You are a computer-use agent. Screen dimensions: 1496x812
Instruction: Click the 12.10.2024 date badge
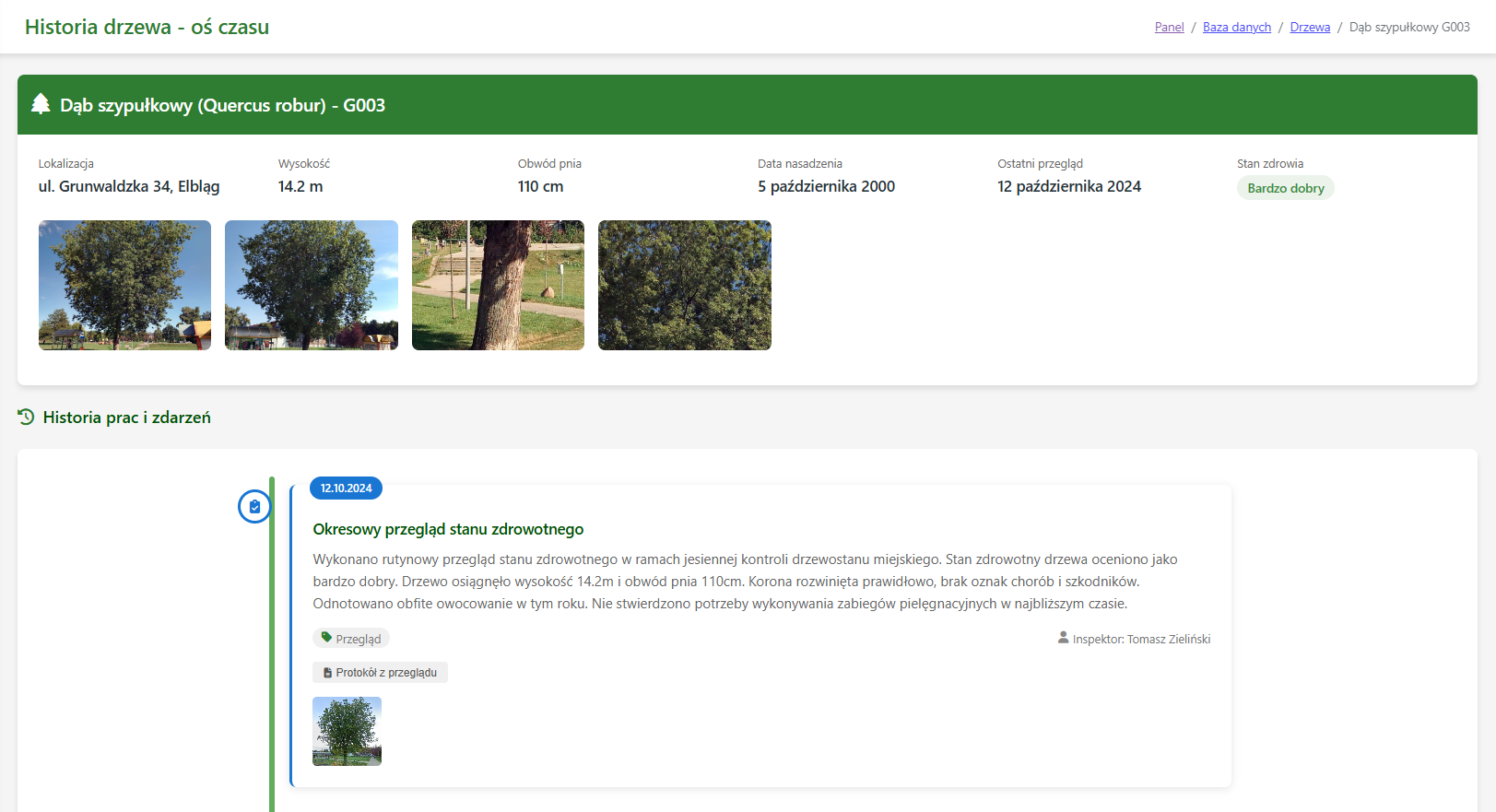click(x=346, y=488)
